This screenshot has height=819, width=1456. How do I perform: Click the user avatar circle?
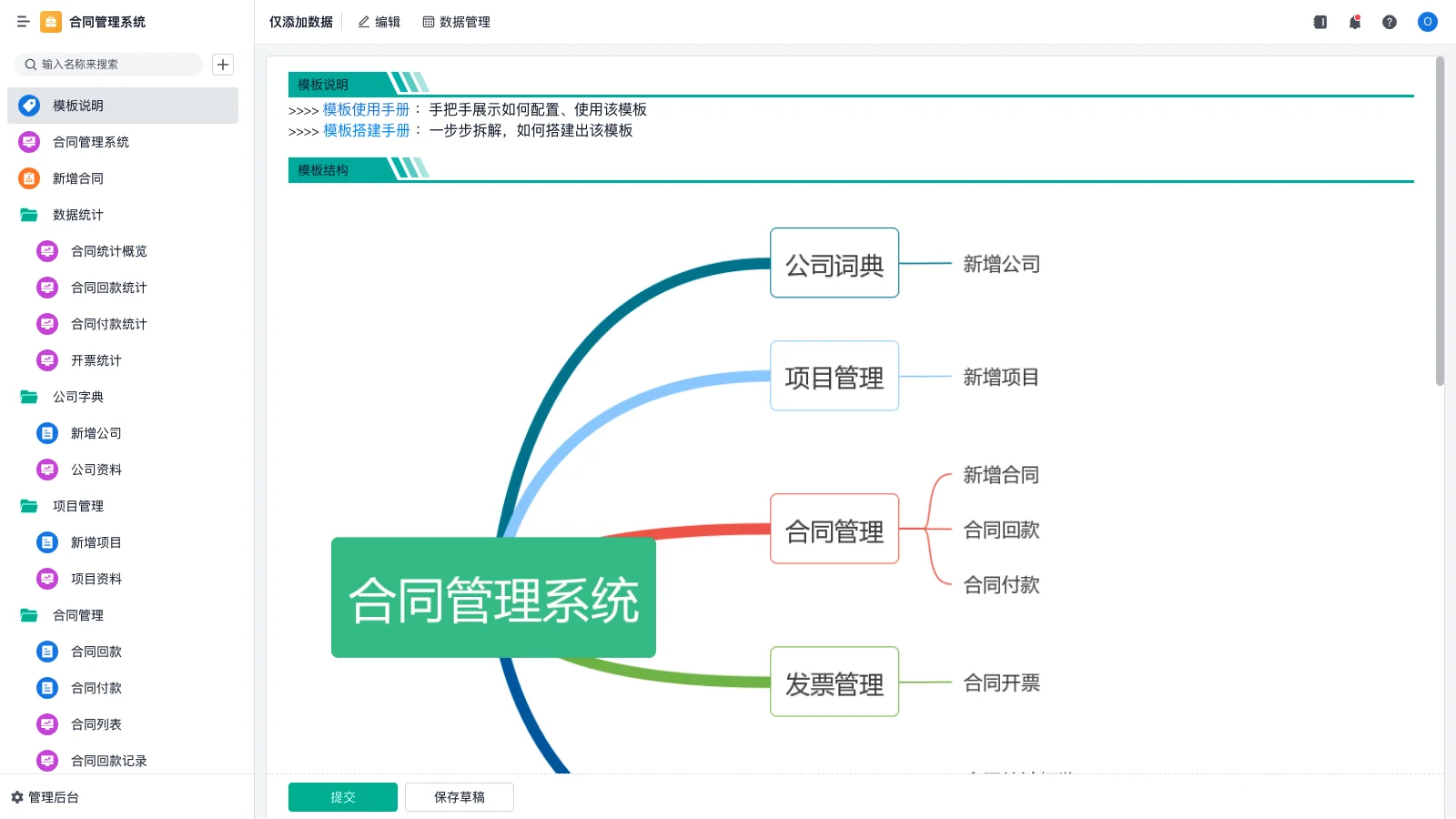[1427, 22]
